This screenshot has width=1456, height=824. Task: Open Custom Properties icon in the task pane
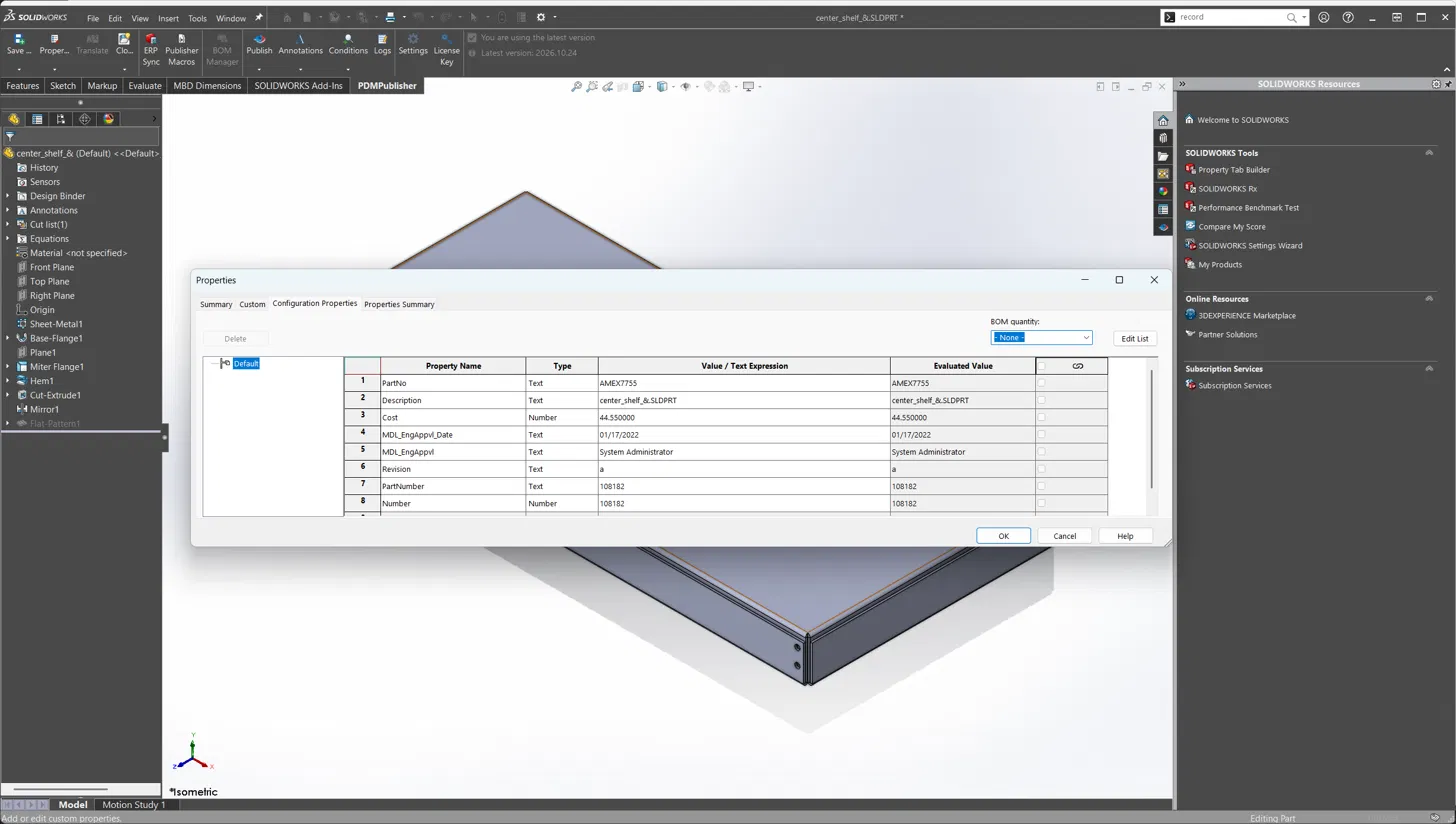click(x=1163, y=209)
